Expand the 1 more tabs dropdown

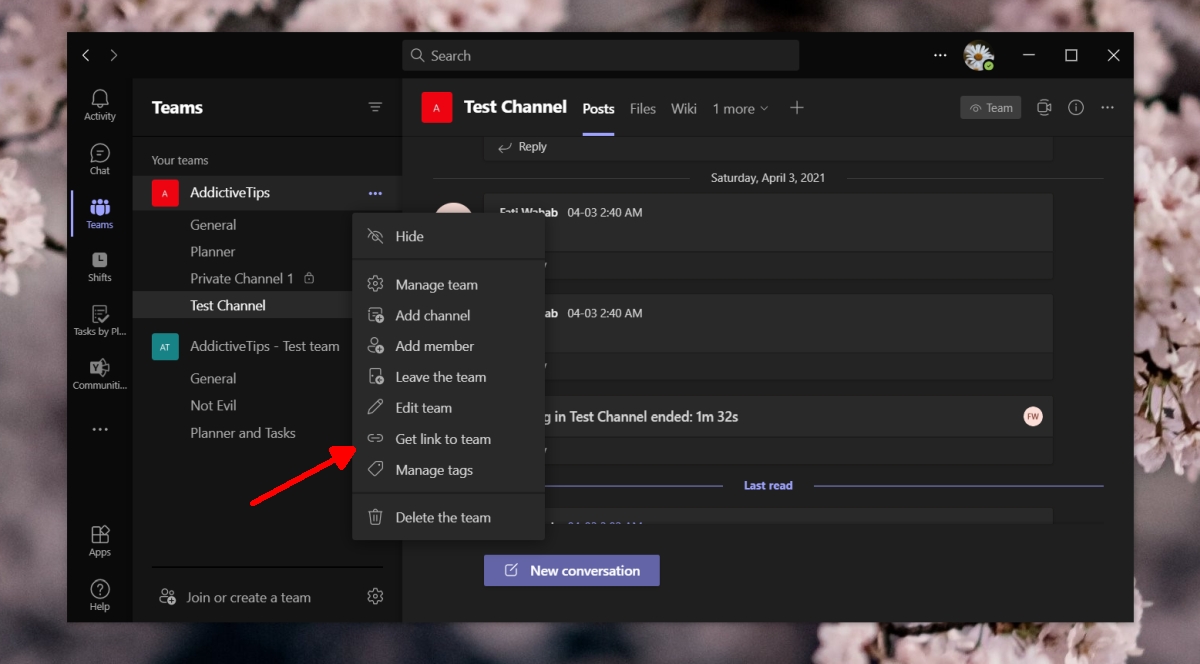pyautogui.click(x=740, y=108)
